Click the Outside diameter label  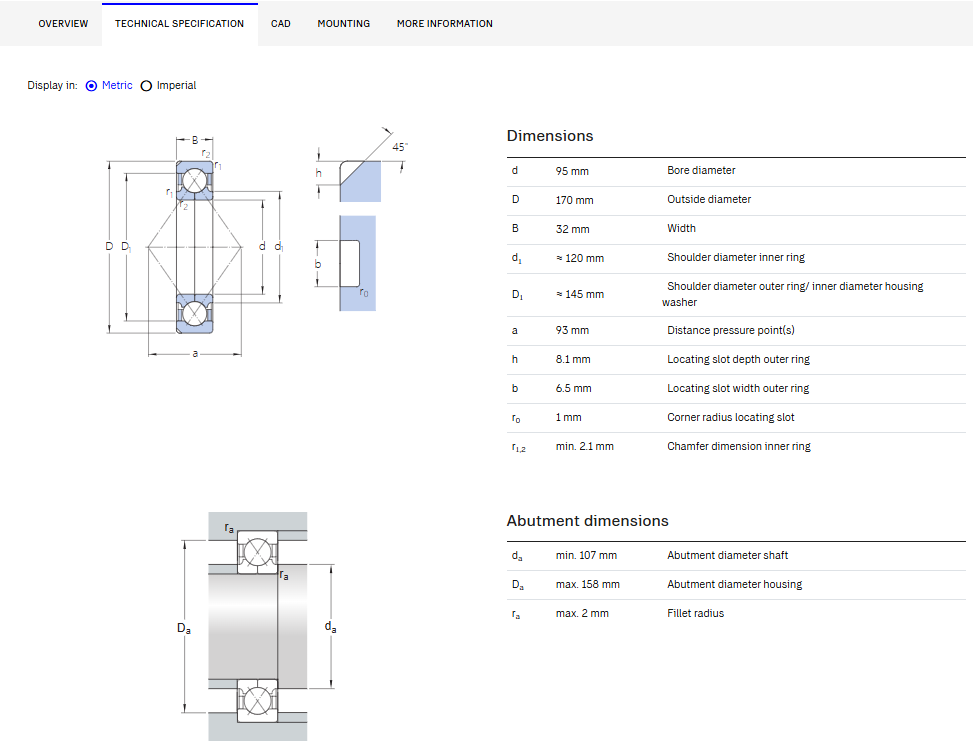(x=709, y=199)
